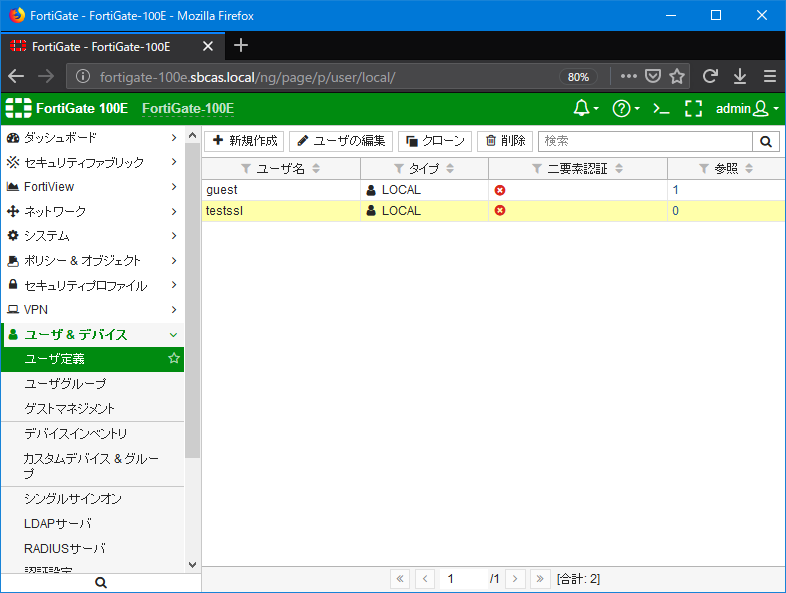Screen dimensions: 786x593
Task: Go to last page of results
Action: [540, 579]
